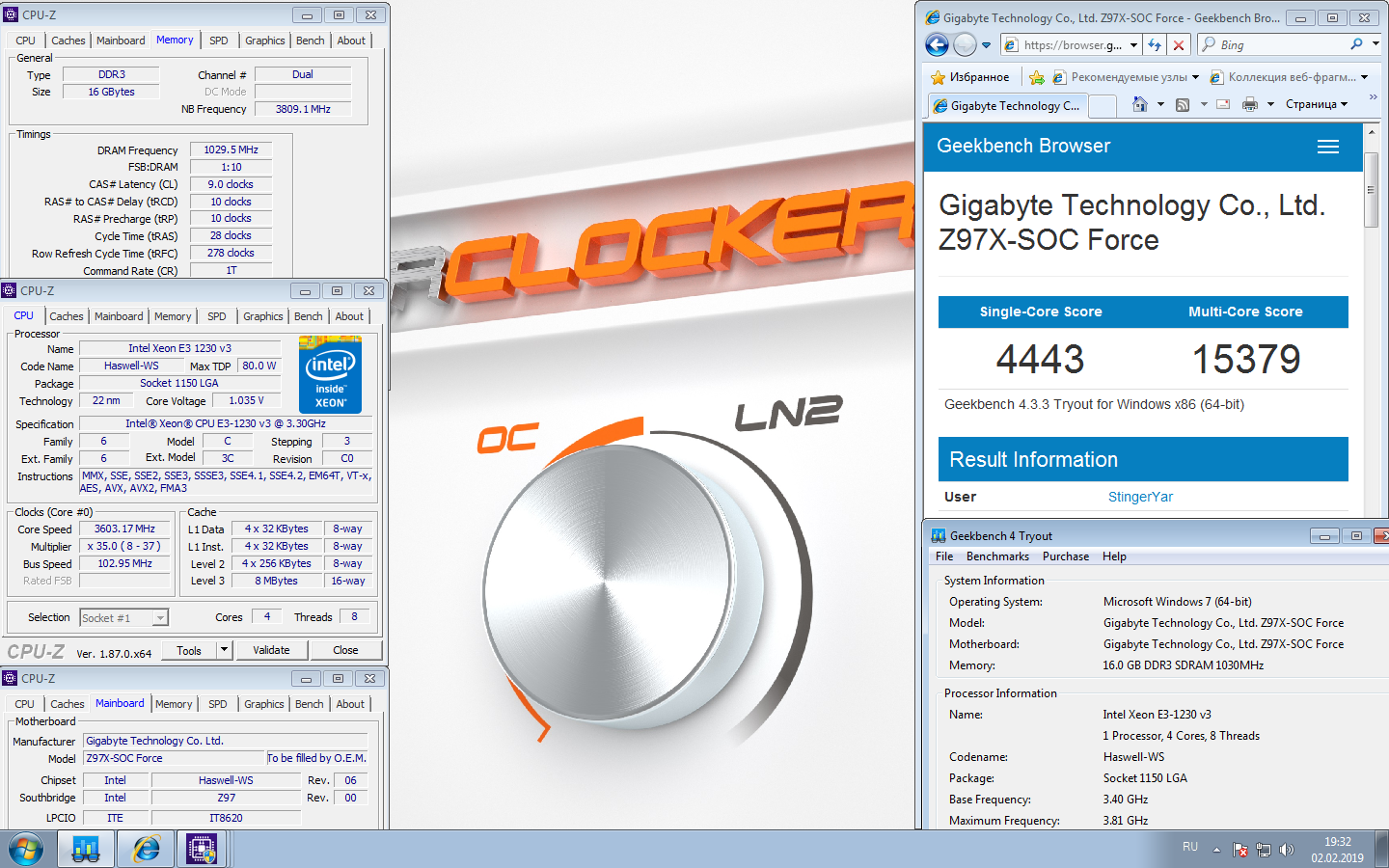Switch to Graphics tab in bottom CPU-Z window
The height and width of the screenshot is (868, 1389).
pos(264,704)
